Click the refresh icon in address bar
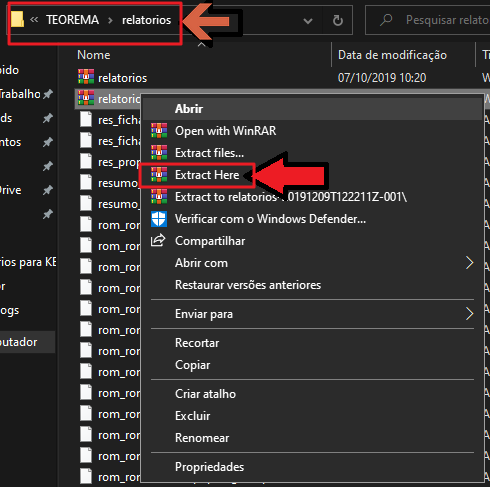This screenshot has width=490, height=487. [338, 20]
